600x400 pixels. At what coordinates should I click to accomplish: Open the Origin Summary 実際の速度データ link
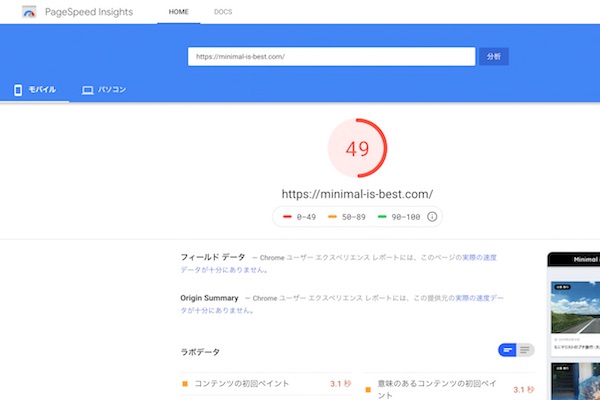pyautogui.click(x=479, y=298)
